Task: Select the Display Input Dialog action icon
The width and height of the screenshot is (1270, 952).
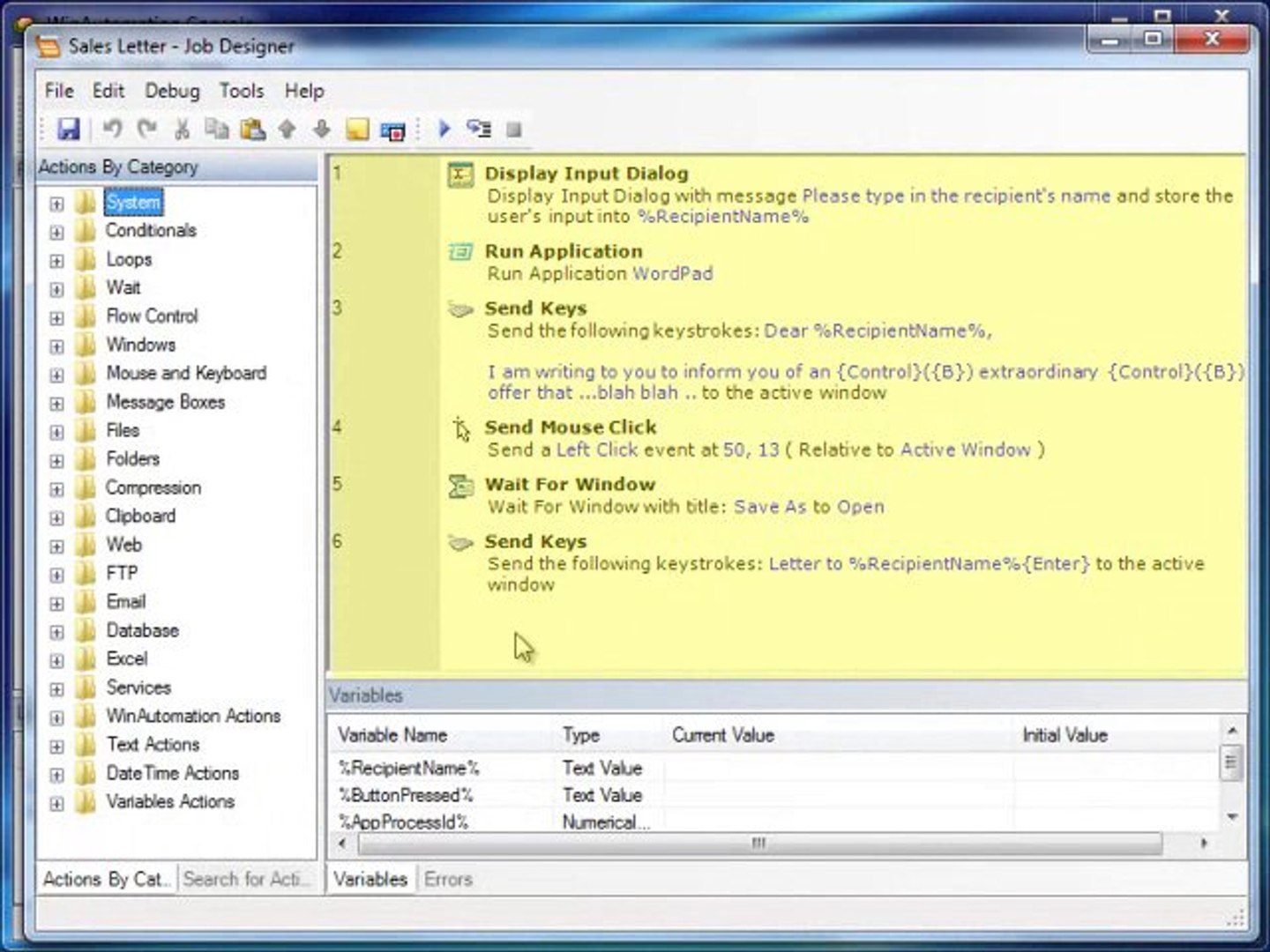Action: coord(460,175)
